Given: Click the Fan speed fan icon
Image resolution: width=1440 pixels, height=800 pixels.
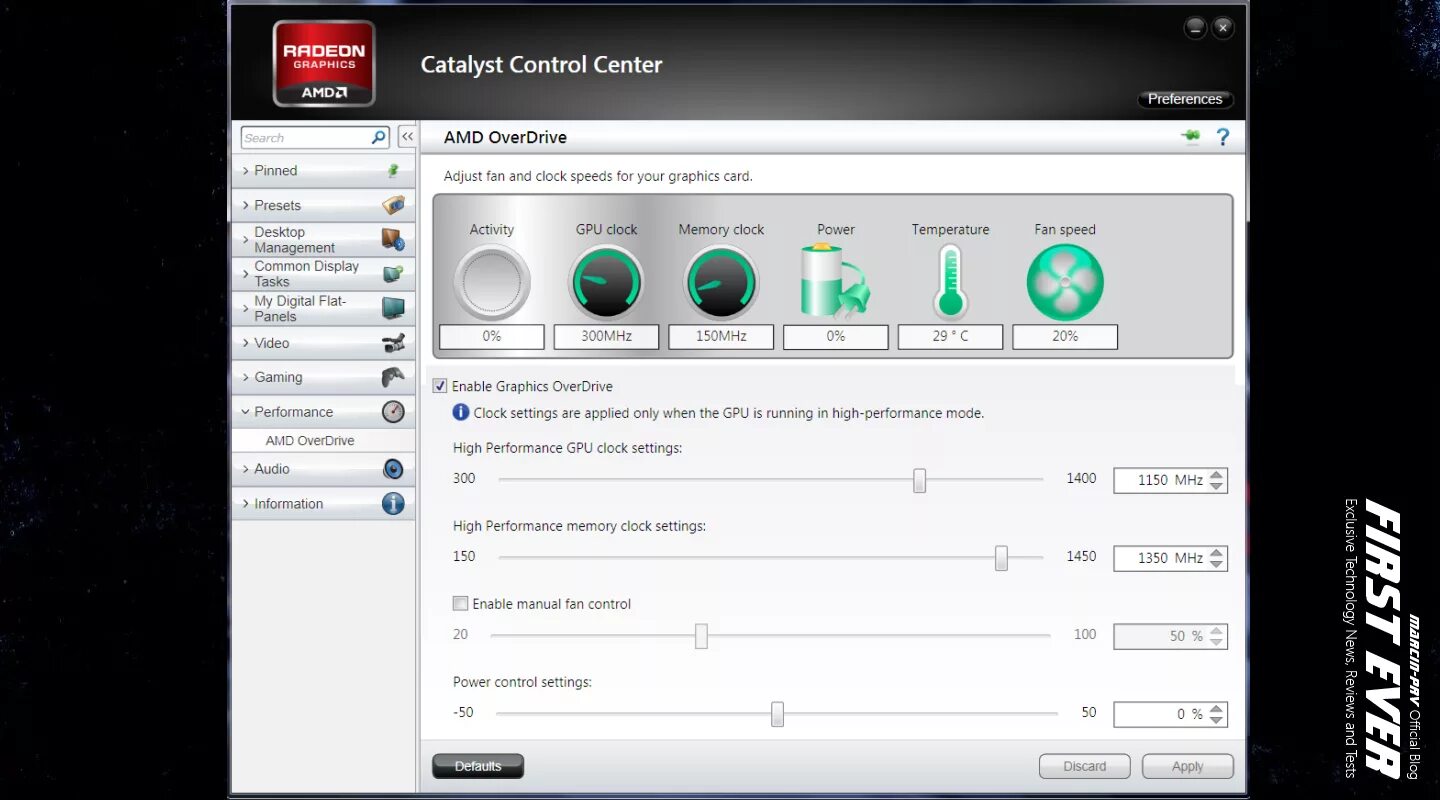Looking at the screenshot, I should point(1065,283).
